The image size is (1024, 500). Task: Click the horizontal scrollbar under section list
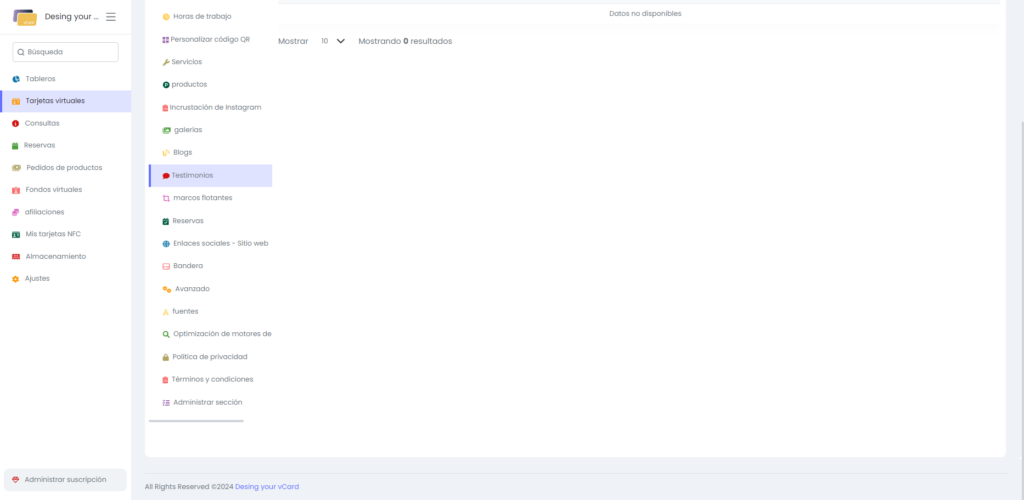point(196,421)
